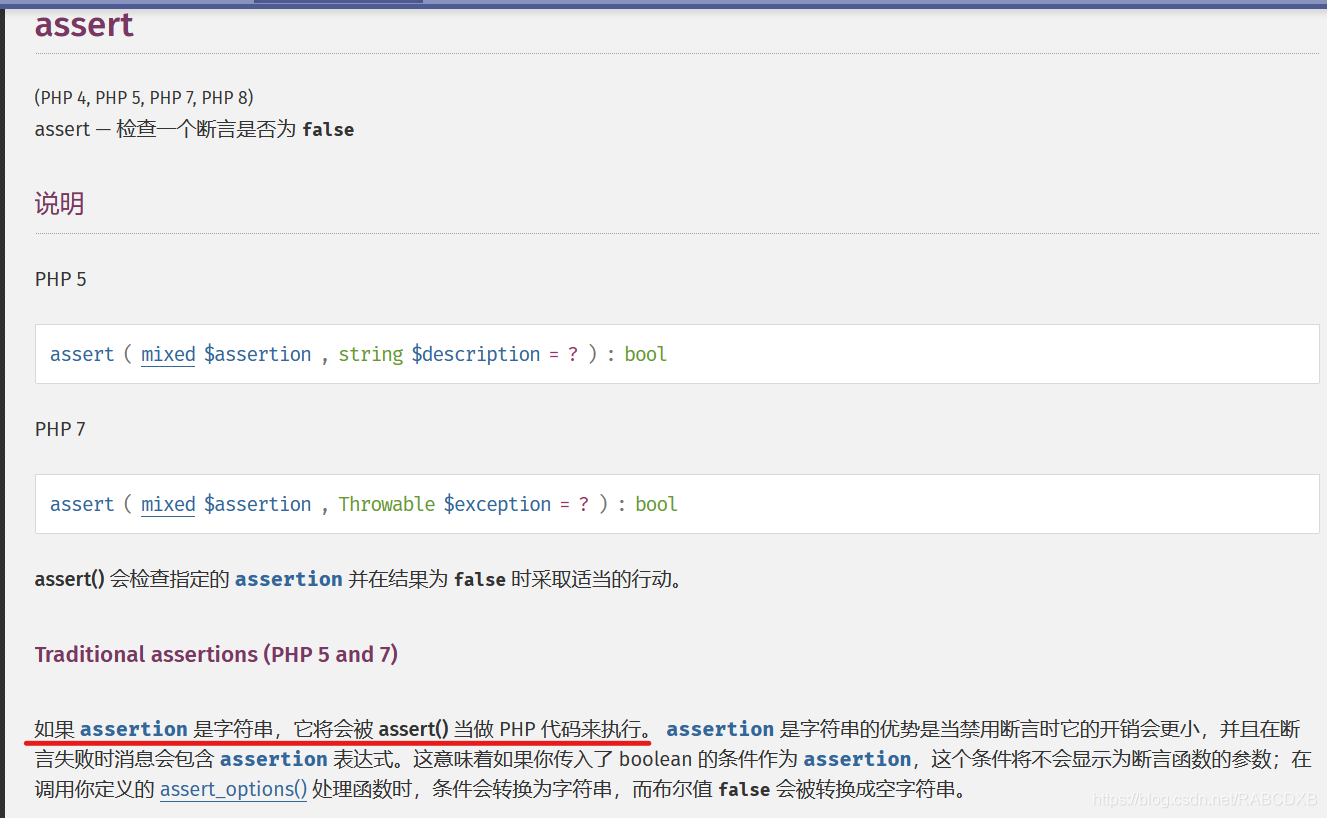Open the mixed type link in PHP 5 signature
1327x818 pixels.
[x=167, y=354]
